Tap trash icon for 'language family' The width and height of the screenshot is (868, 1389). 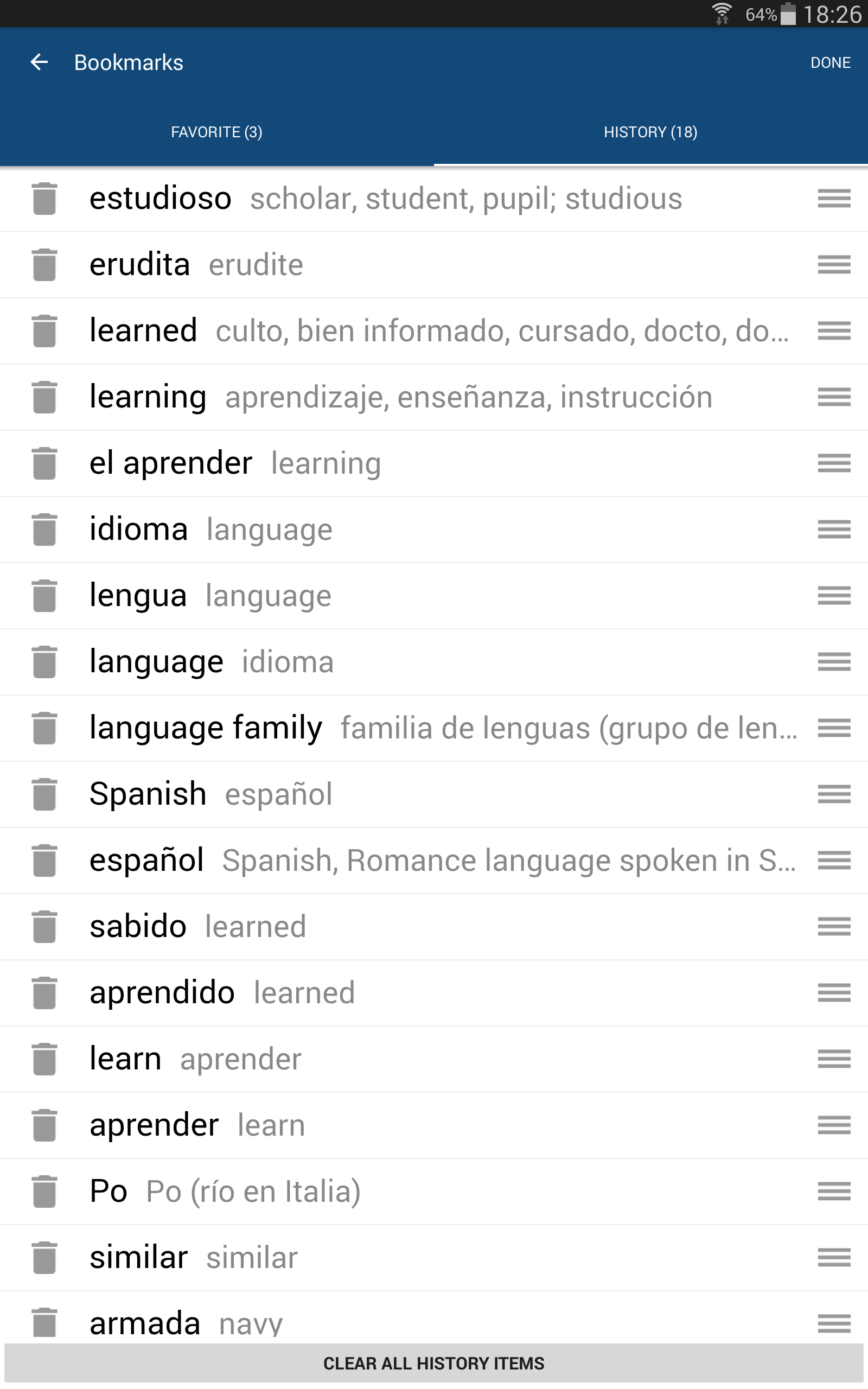click(x=44, y=728)
